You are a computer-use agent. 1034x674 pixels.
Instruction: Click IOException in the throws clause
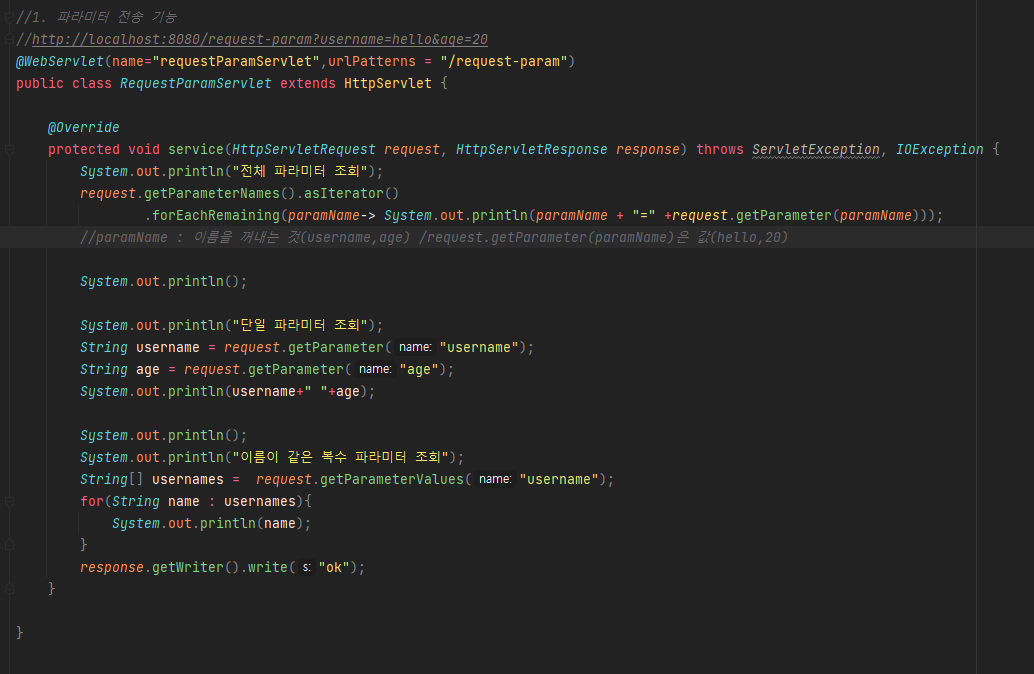939,150
